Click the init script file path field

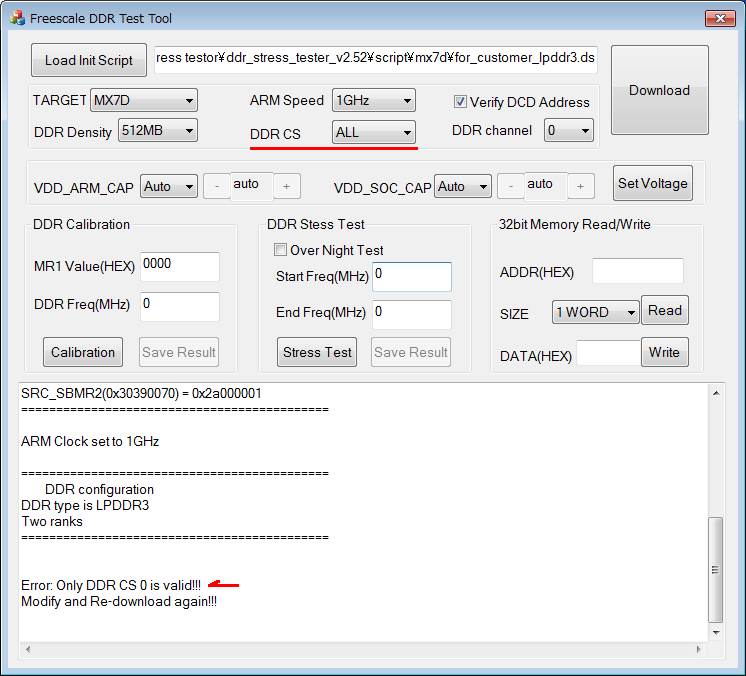(375, 59)
